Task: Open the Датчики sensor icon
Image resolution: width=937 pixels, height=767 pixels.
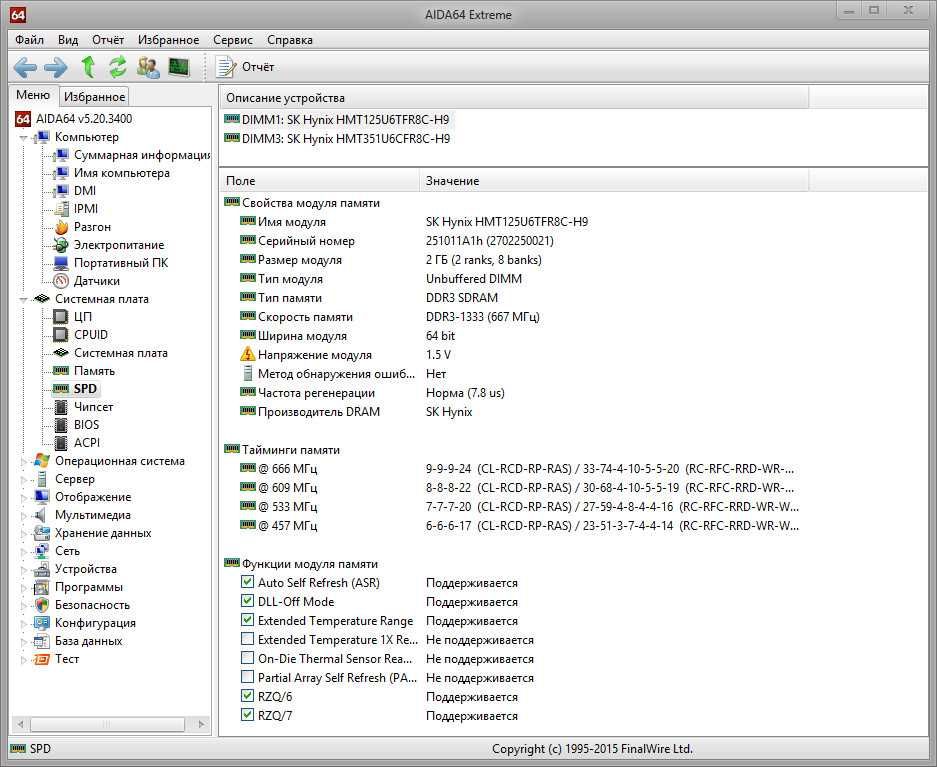Action: [61, 281]
